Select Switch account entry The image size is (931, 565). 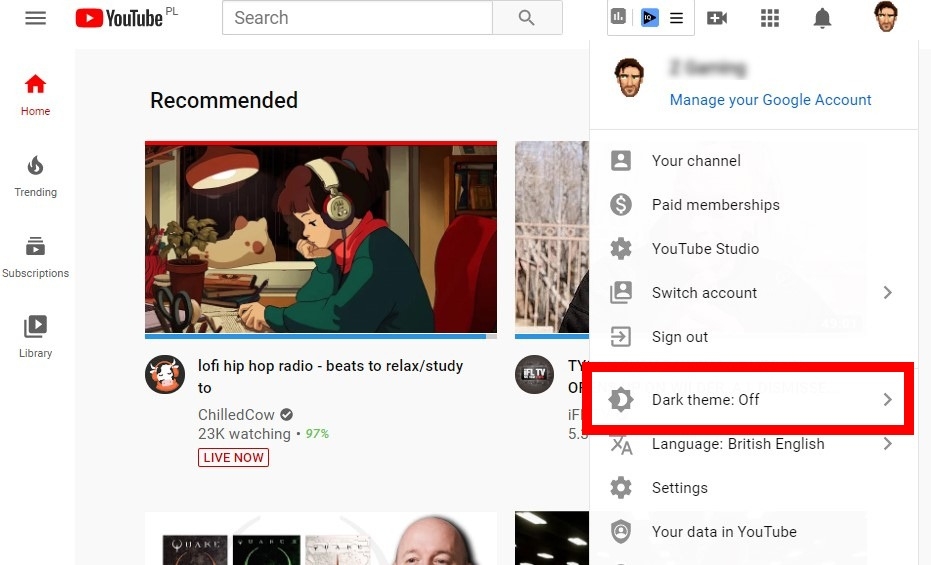(x=753, y=293)
